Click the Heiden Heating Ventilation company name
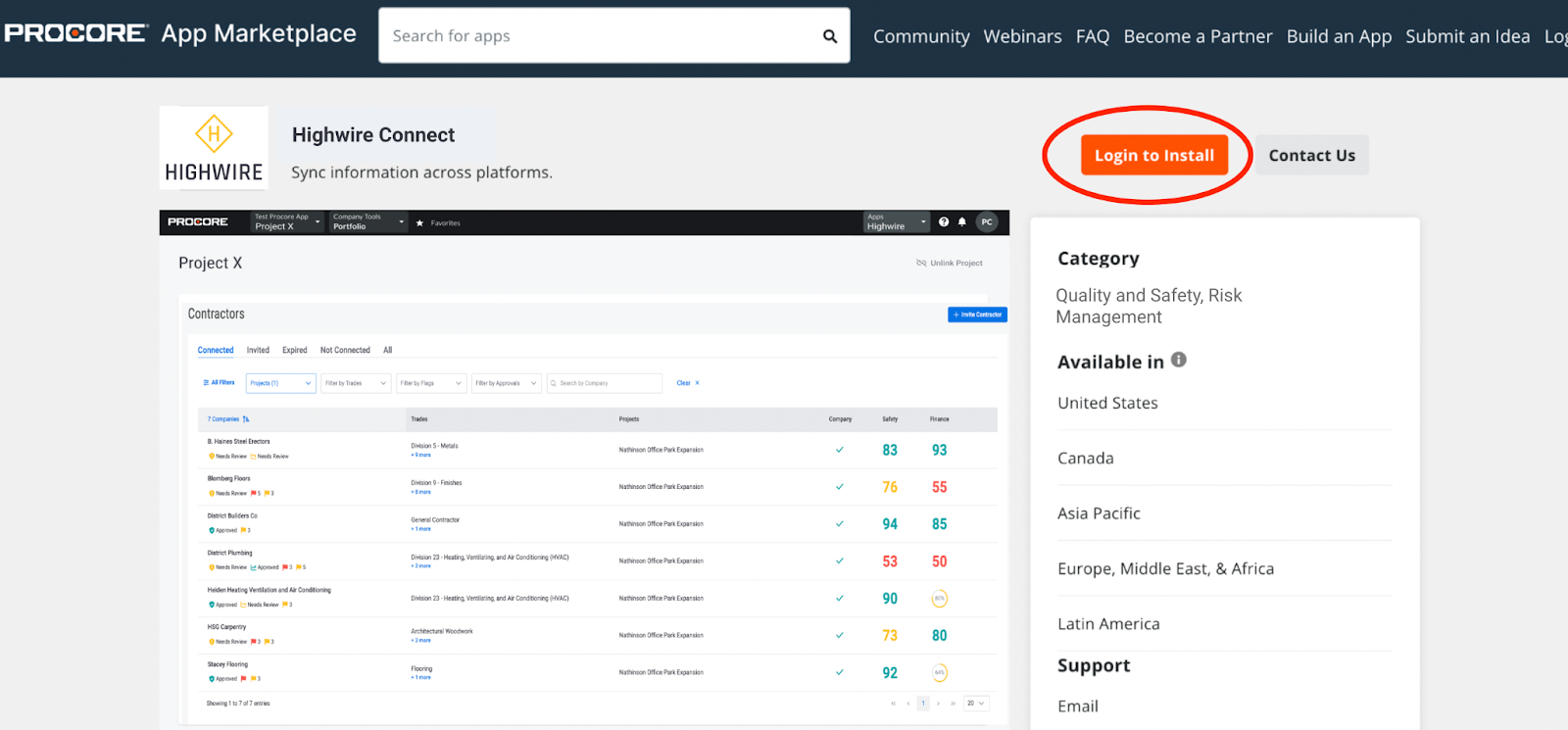This screenshot has height=730, width=1568. point(269,590)
